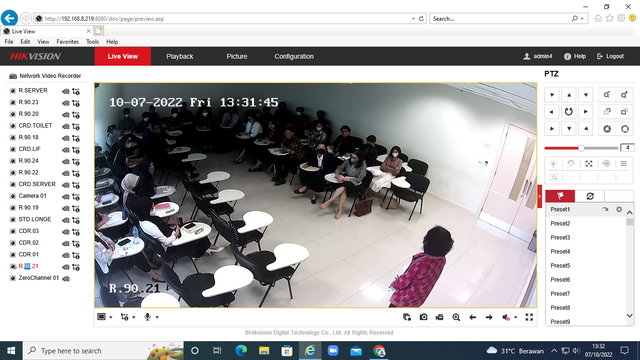Viewport: 640px width, 360px height.
Task: Turn on PTZ light icon
Action: [x=553, y=164]
